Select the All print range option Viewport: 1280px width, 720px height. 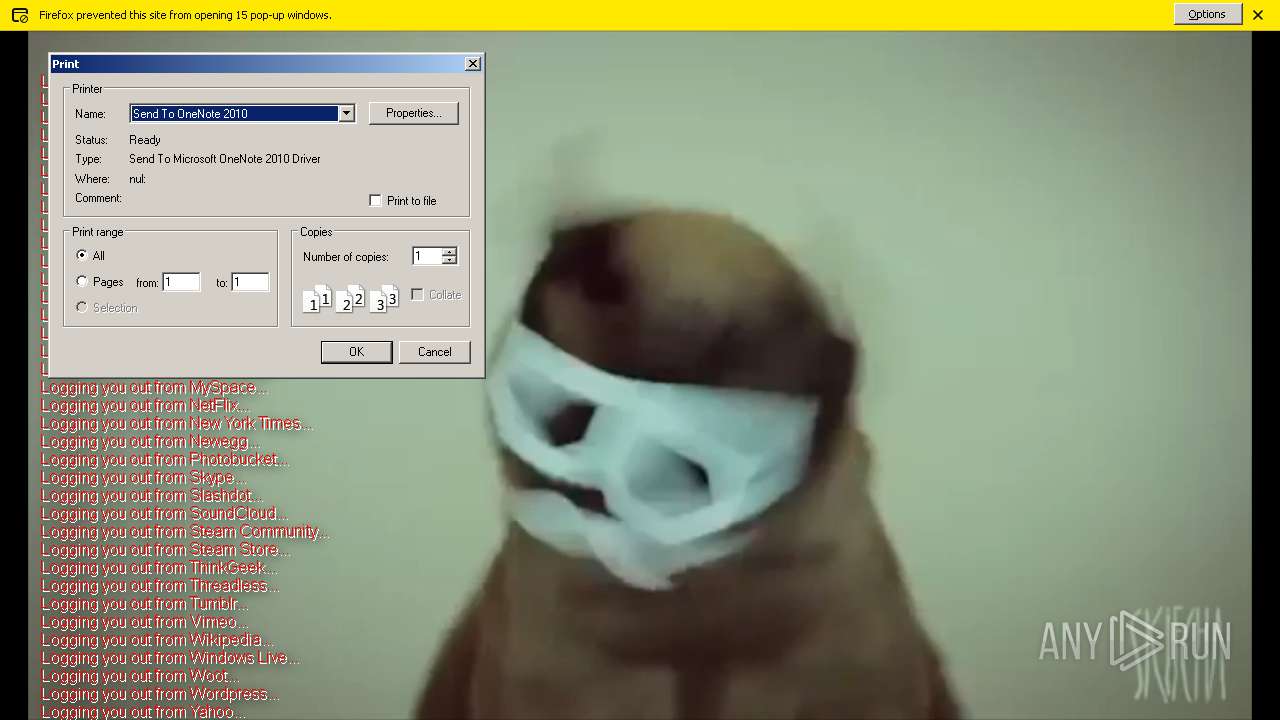tap(82, 256)
